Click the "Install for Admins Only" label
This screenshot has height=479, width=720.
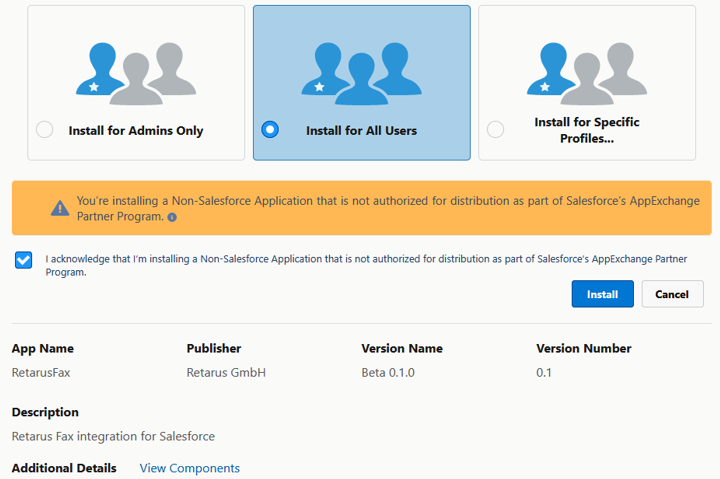tap(136, 131)
